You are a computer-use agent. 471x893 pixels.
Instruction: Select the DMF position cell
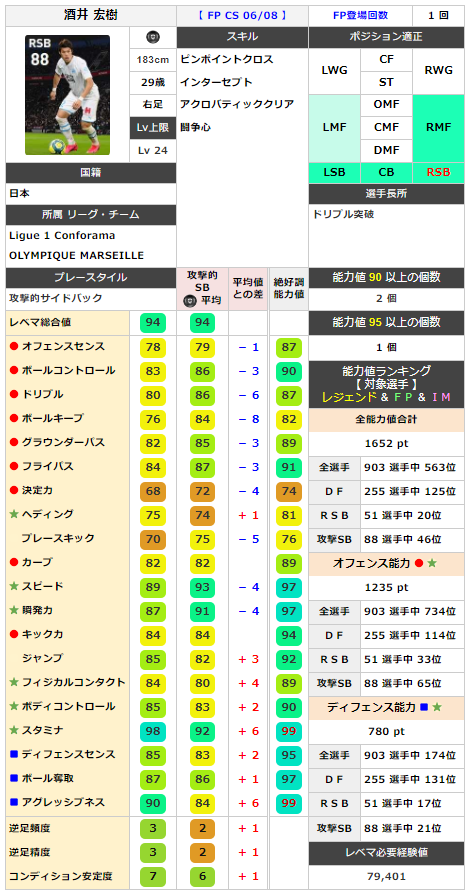click(x=387, y=150)
